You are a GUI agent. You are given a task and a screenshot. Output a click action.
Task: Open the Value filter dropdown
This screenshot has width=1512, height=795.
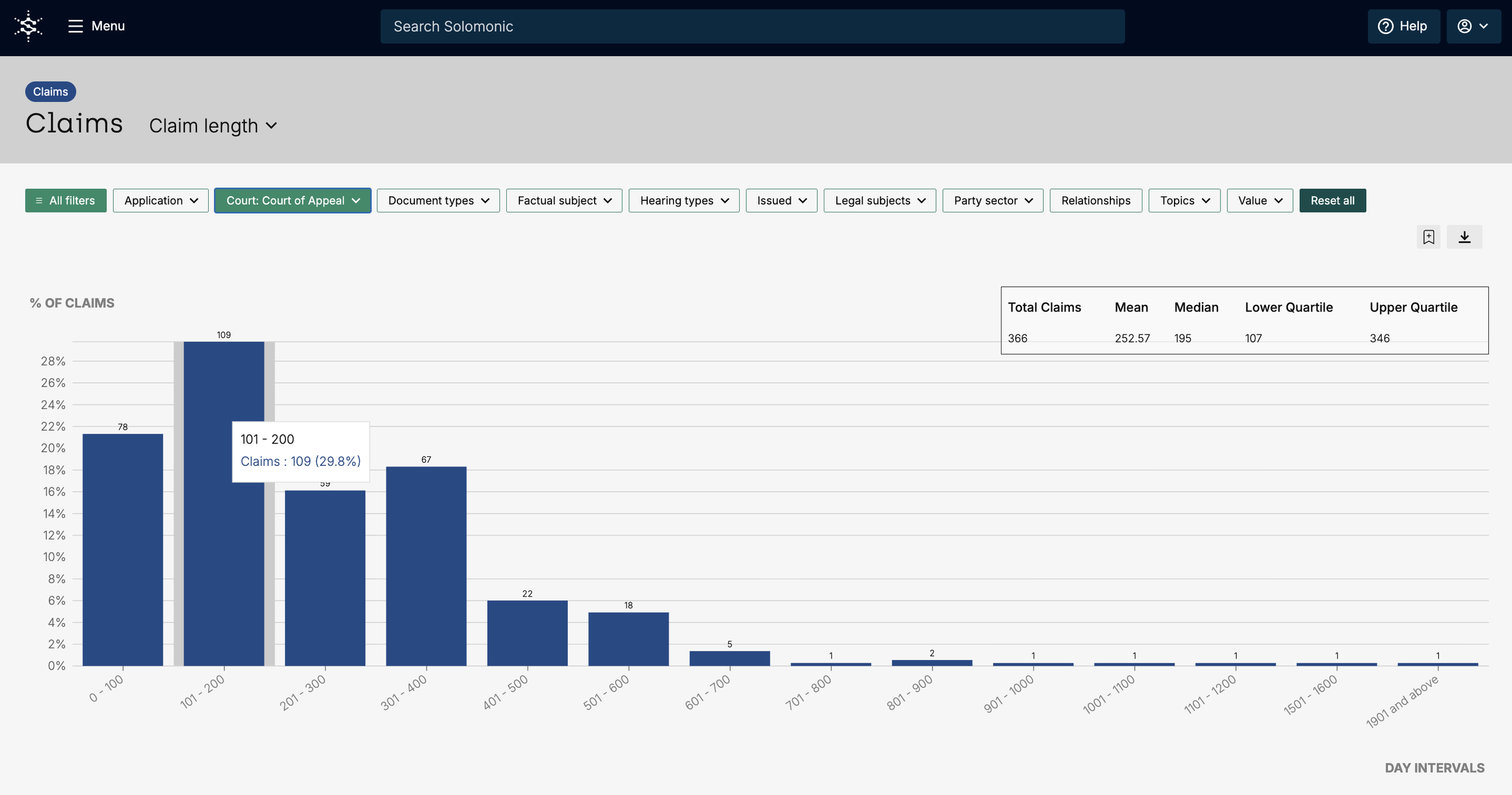pos(1259,200)
